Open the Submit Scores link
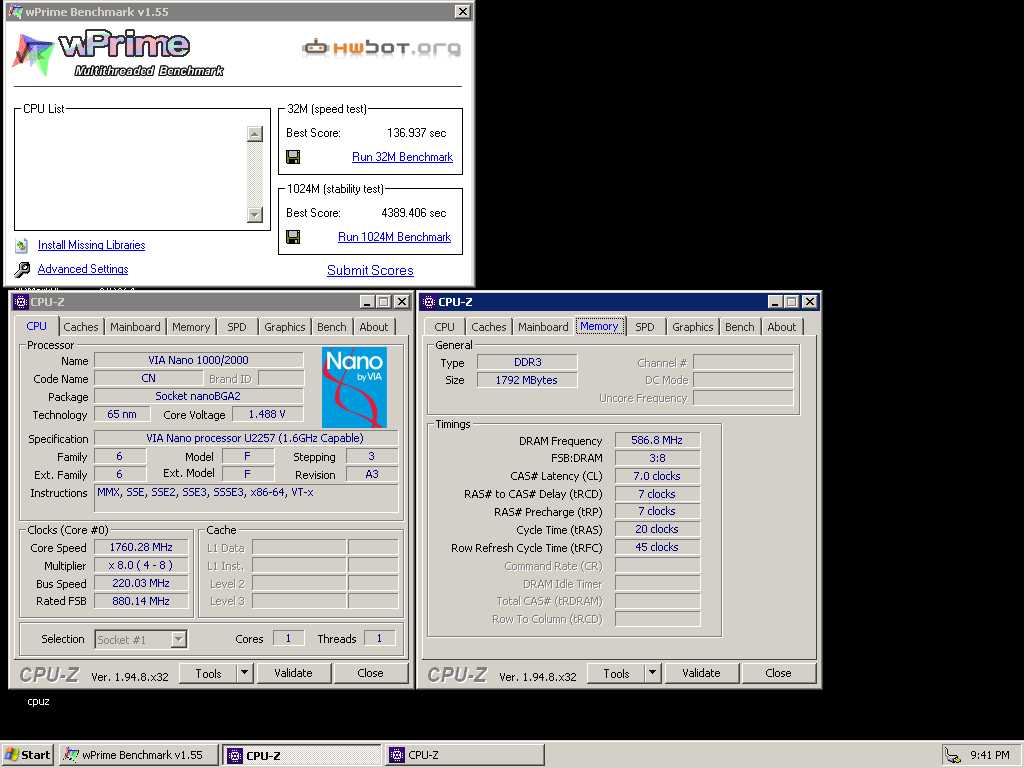 point(370,270)
